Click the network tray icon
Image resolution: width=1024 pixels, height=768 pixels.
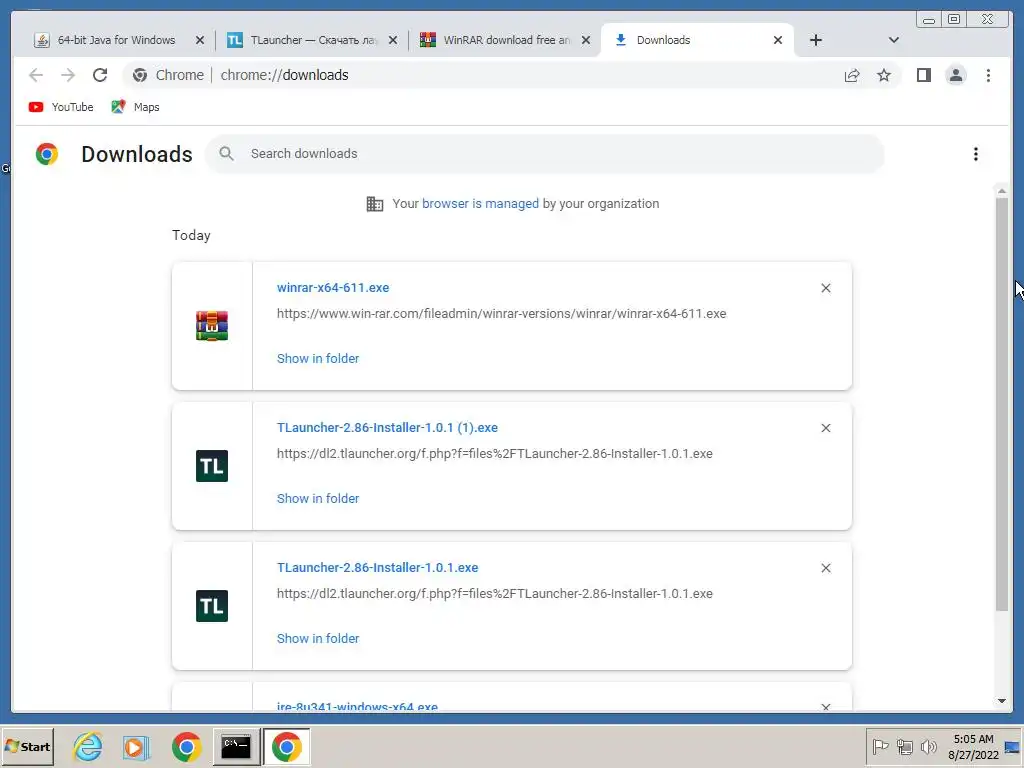click(904, 746)
